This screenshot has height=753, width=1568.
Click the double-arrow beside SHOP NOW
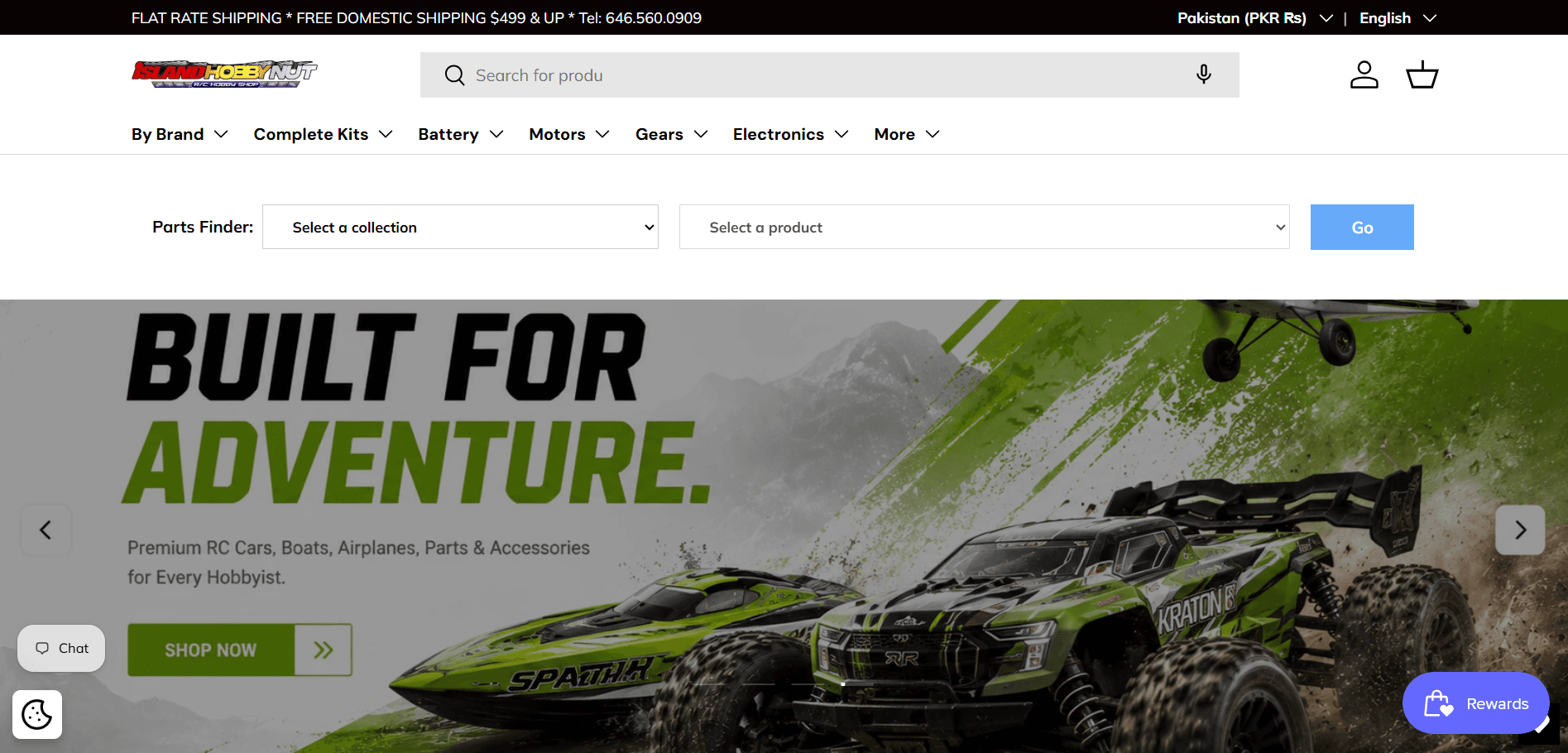pyautogui.click(x=324, y=650)
